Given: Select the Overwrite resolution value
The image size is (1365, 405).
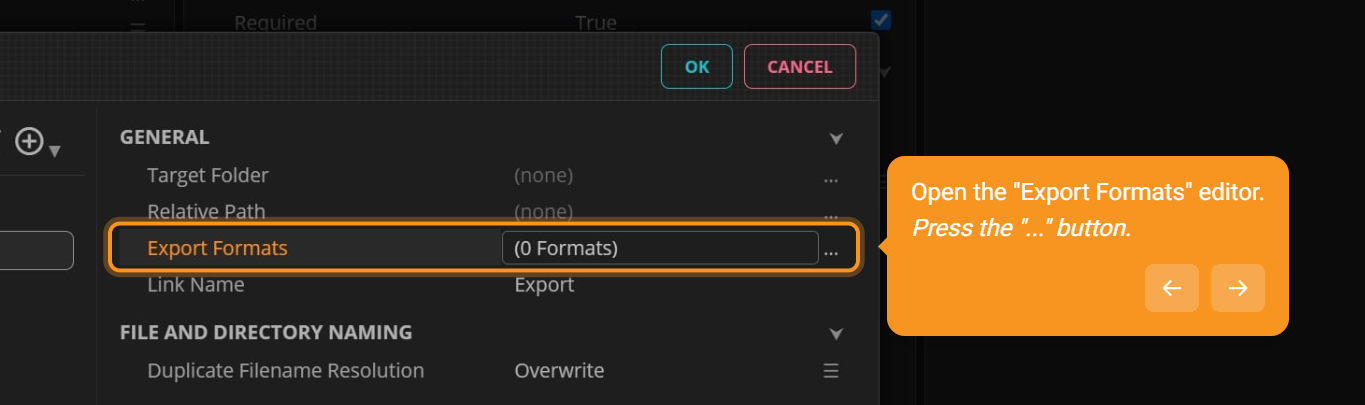Looking at the screenshot, I should (x=559, y=371).
